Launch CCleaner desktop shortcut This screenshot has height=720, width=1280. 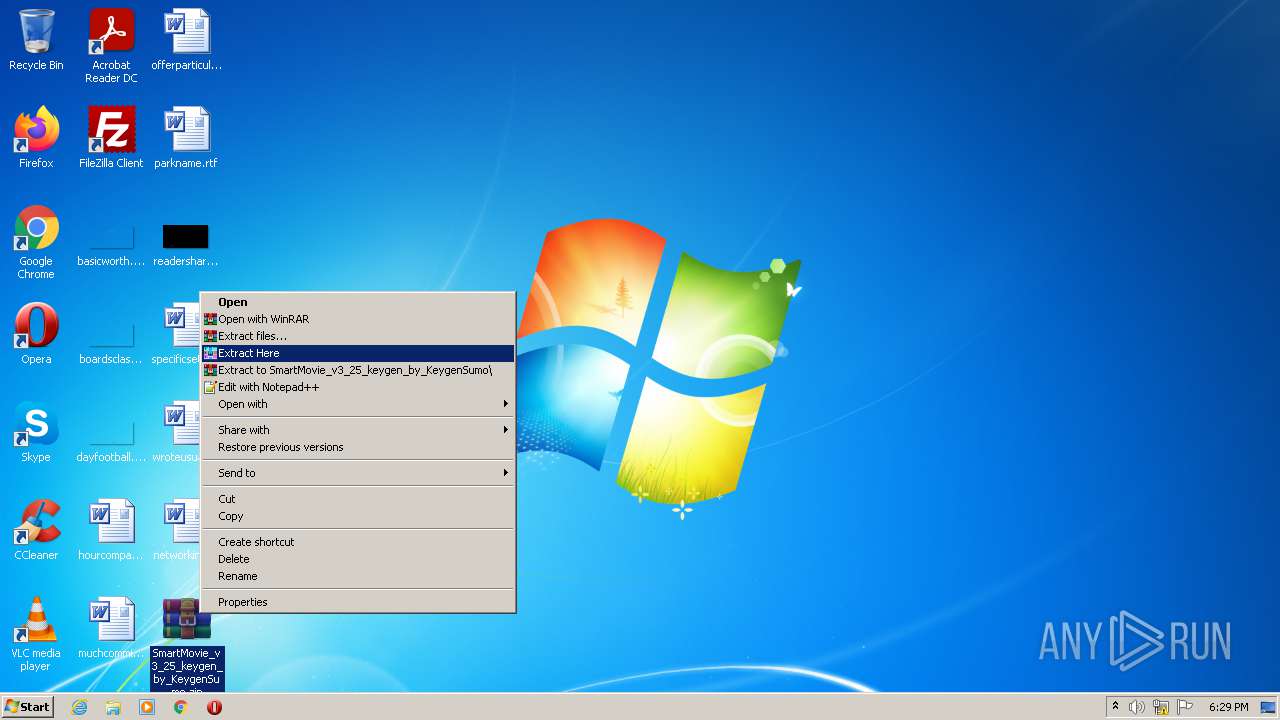[x=36, y=530]
